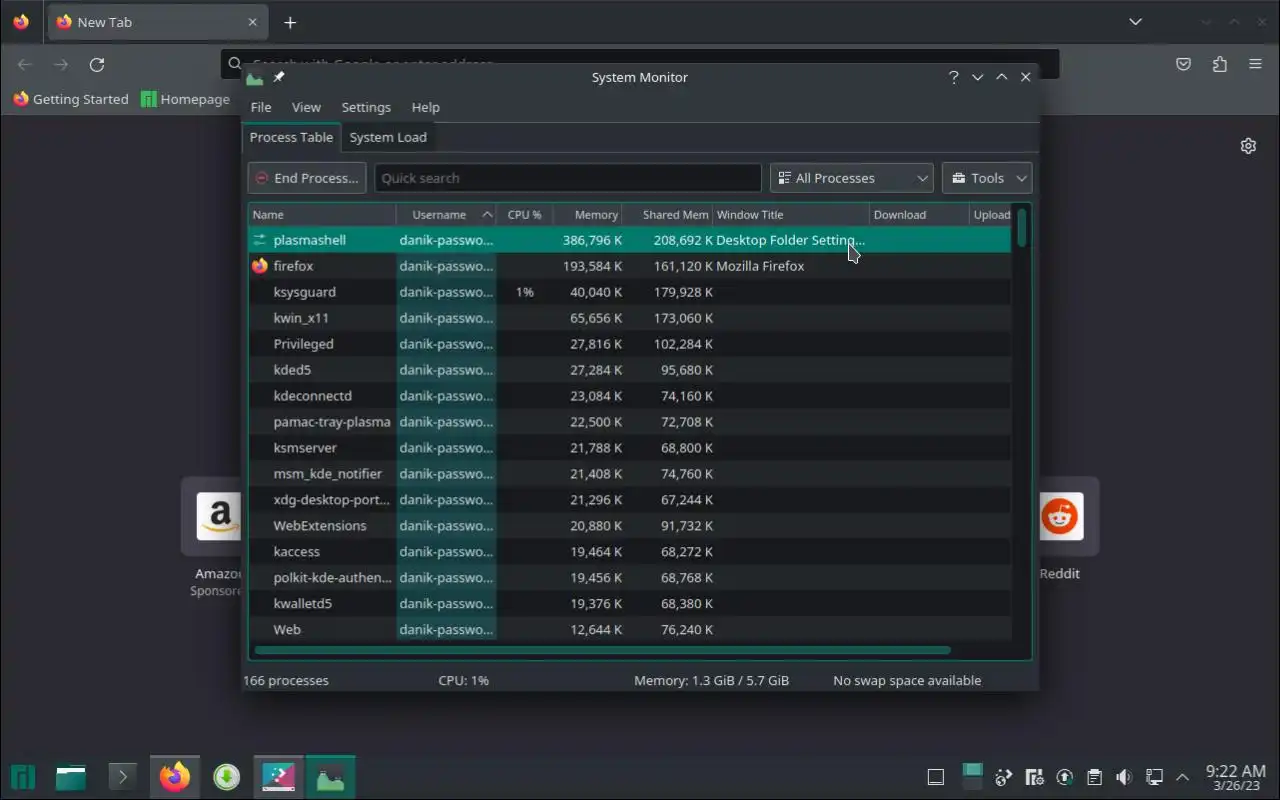Open the Firefox hamburger application menu
1280x800 pixels.
coord(1255,64)
